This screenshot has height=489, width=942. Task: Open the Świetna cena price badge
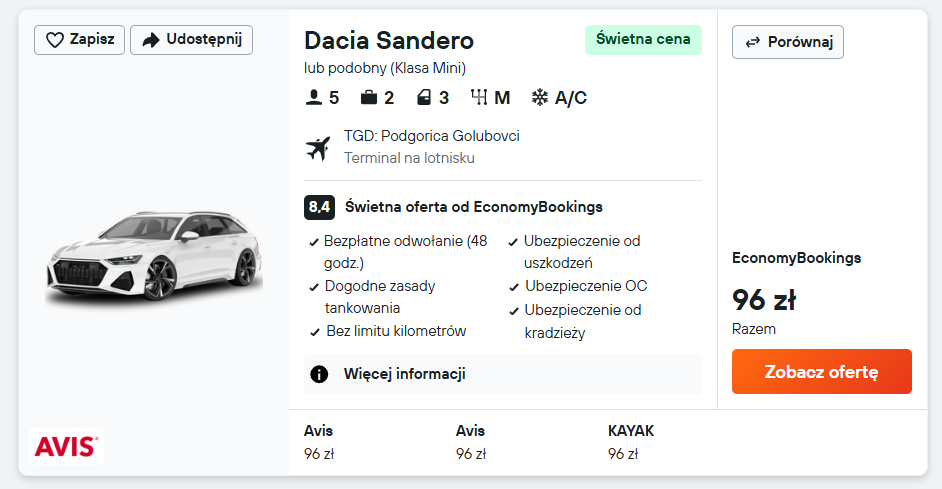click(643, 40)
